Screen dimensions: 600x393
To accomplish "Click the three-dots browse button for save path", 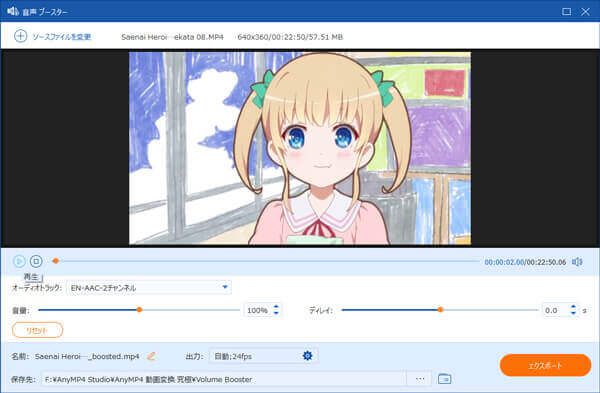I will pyautogui.click(x=420, y=379).
